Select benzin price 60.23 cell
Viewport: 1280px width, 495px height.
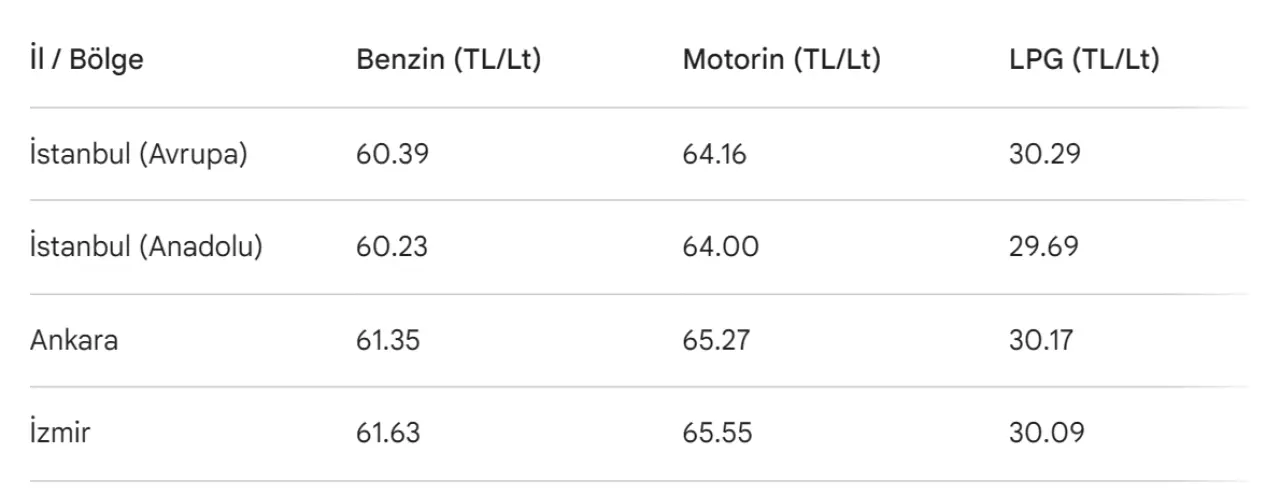[392, 247]
